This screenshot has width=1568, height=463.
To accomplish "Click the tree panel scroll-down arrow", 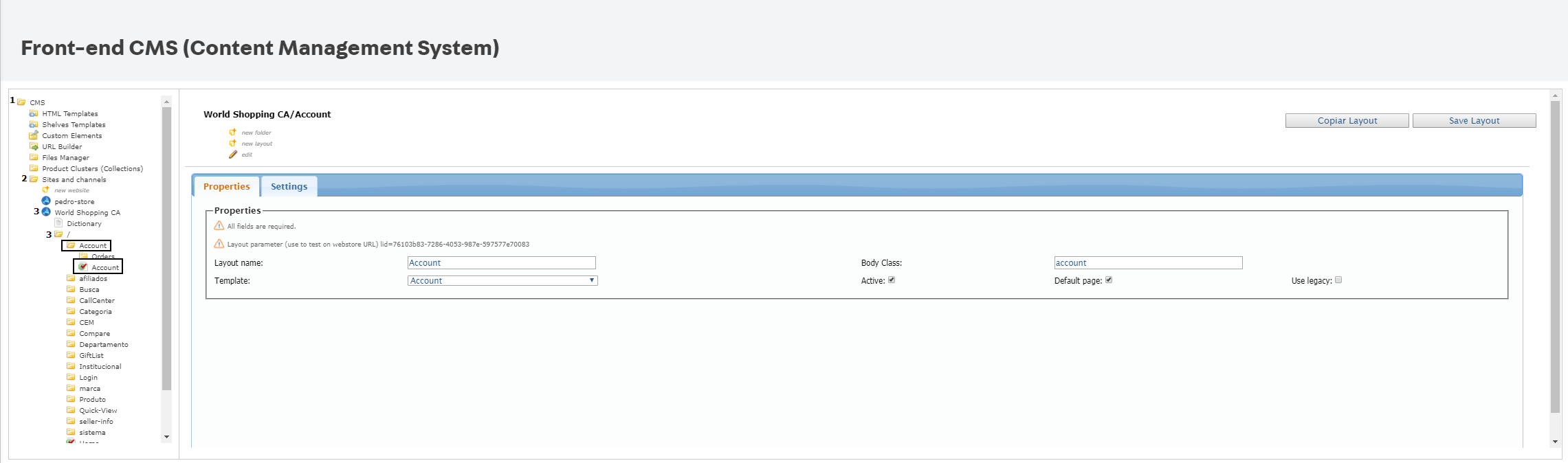I will click(x=166, y=437).
